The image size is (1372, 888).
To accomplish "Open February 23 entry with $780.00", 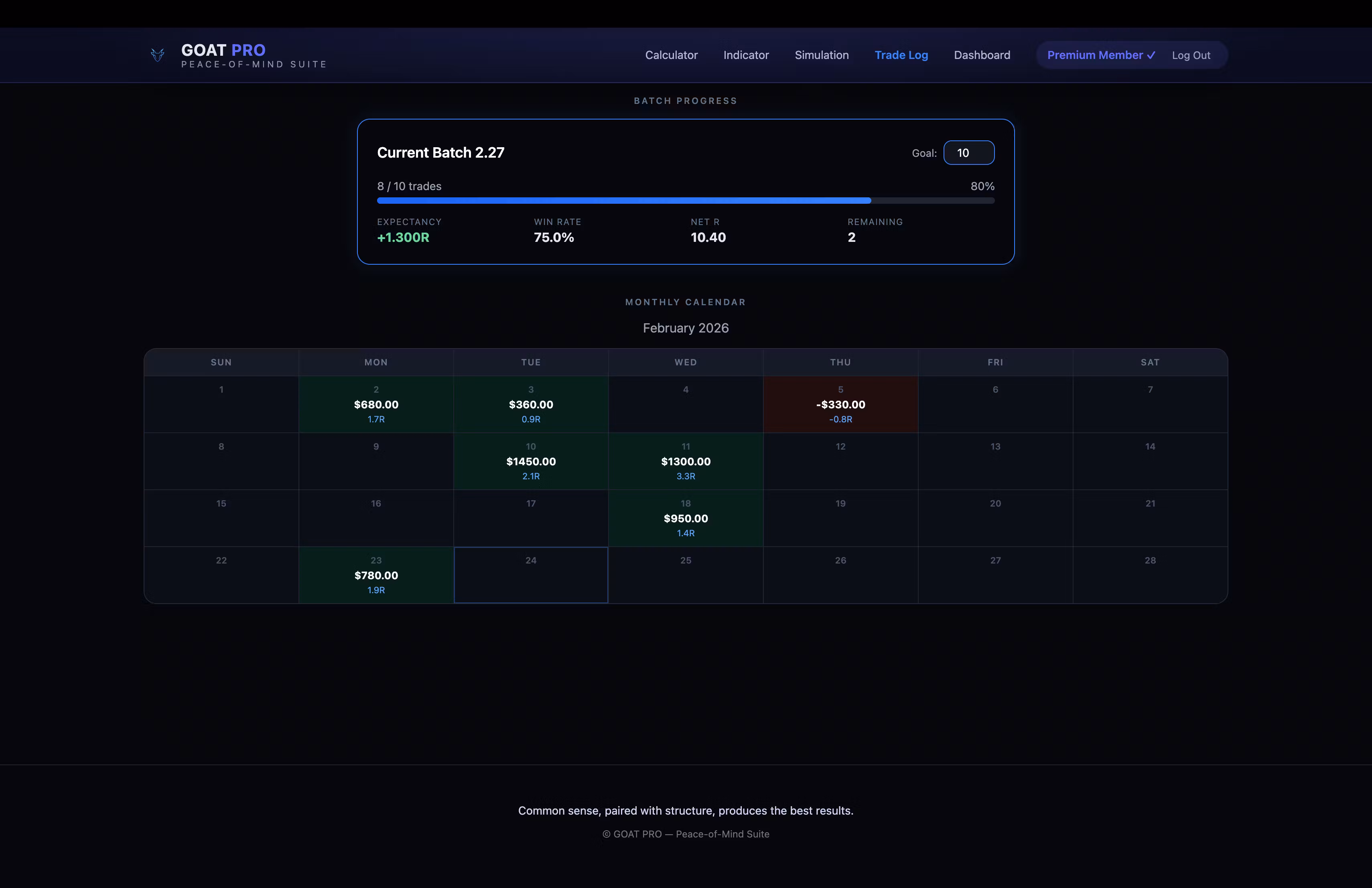I will click(x=376, y=575).
